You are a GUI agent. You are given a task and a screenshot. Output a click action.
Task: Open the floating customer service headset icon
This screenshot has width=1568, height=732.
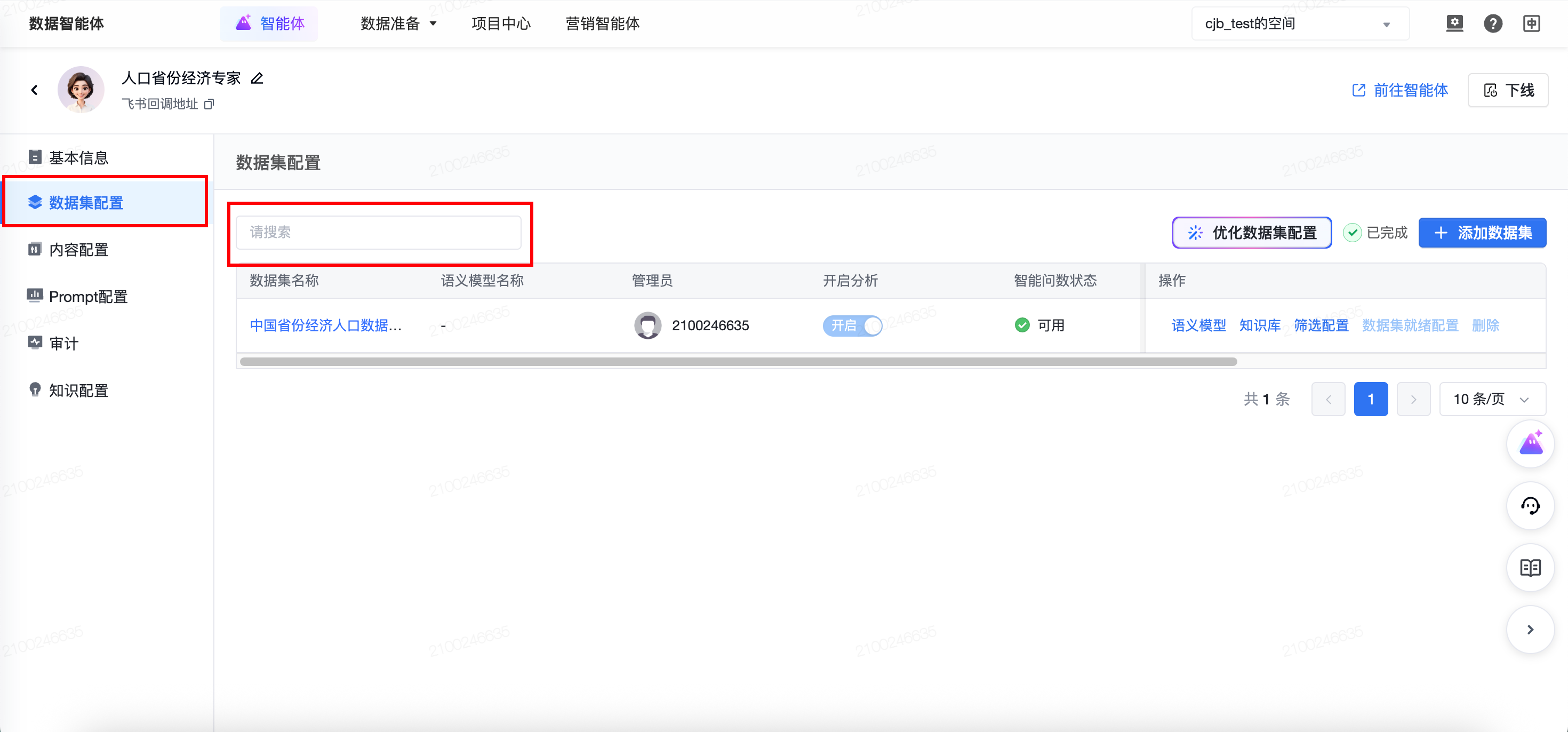[x=1530, y=505]
